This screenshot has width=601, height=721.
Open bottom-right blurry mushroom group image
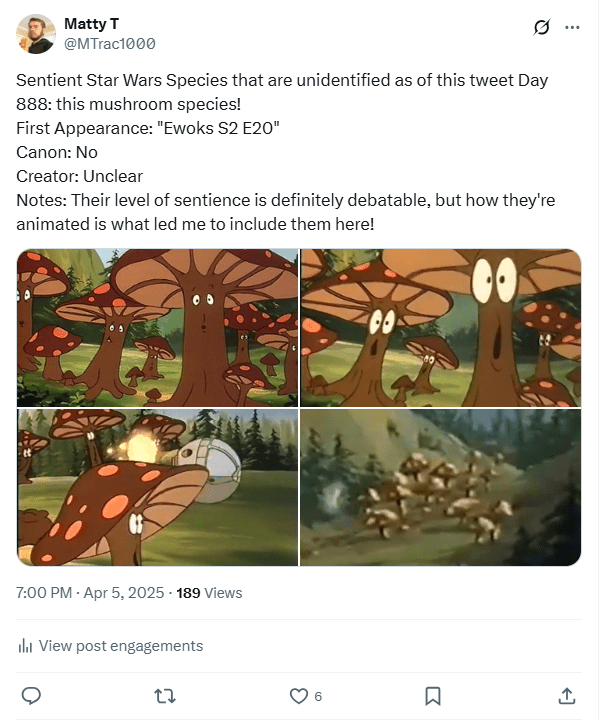pyautogui.click(x=441, y=487)
